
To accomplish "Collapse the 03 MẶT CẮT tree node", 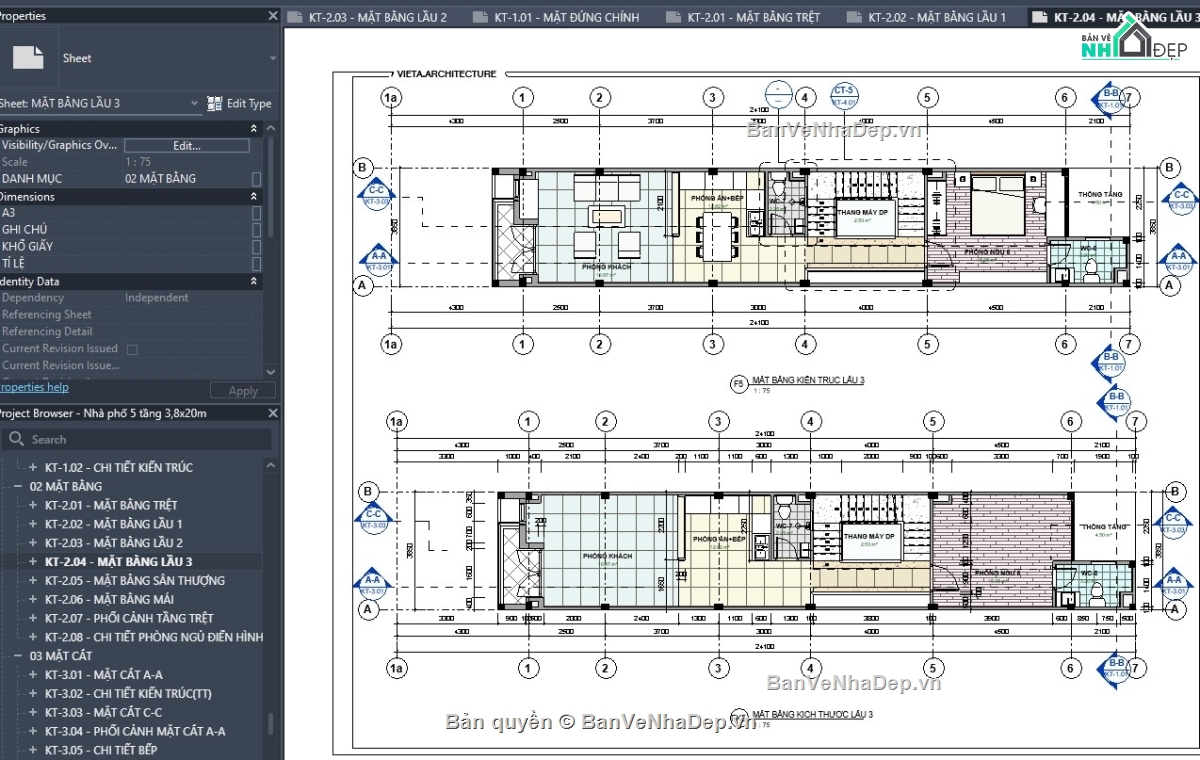I will 17,656.
